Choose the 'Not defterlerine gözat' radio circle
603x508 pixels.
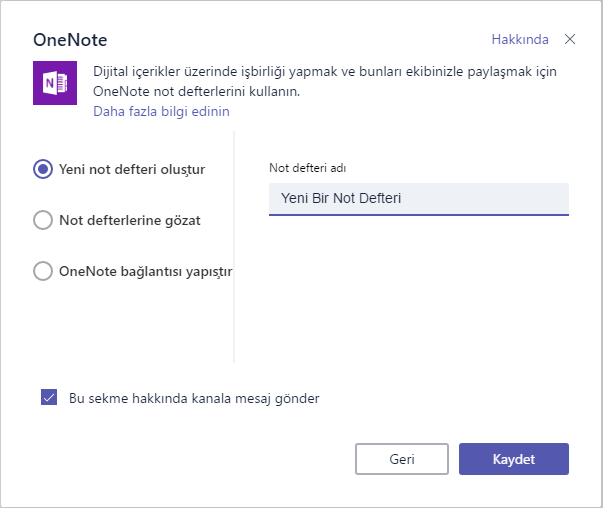tap(43, 220)
